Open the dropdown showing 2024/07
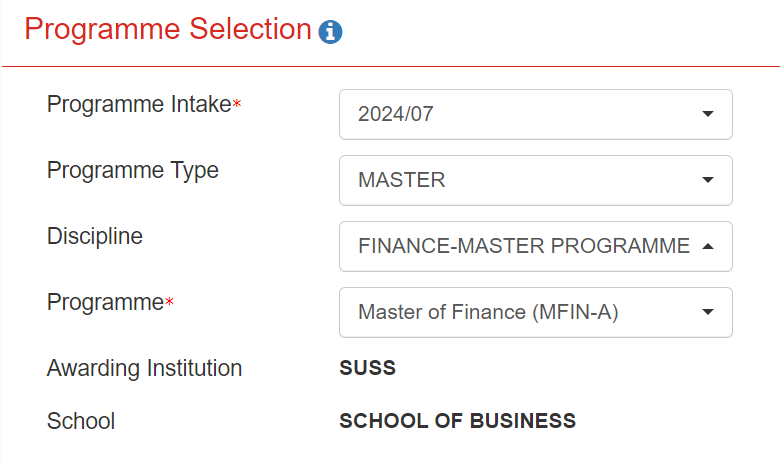 coord(536,114)
